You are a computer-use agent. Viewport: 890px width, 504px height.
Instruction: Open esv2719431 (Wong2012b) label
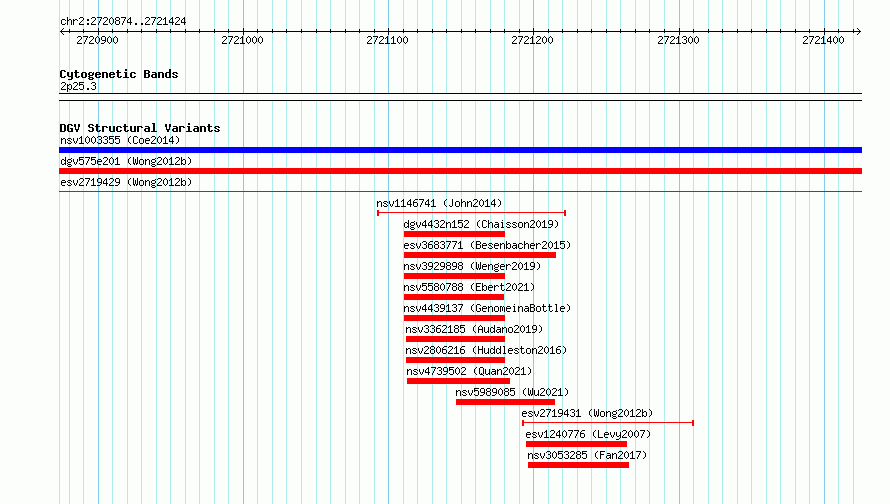point(587,413)
